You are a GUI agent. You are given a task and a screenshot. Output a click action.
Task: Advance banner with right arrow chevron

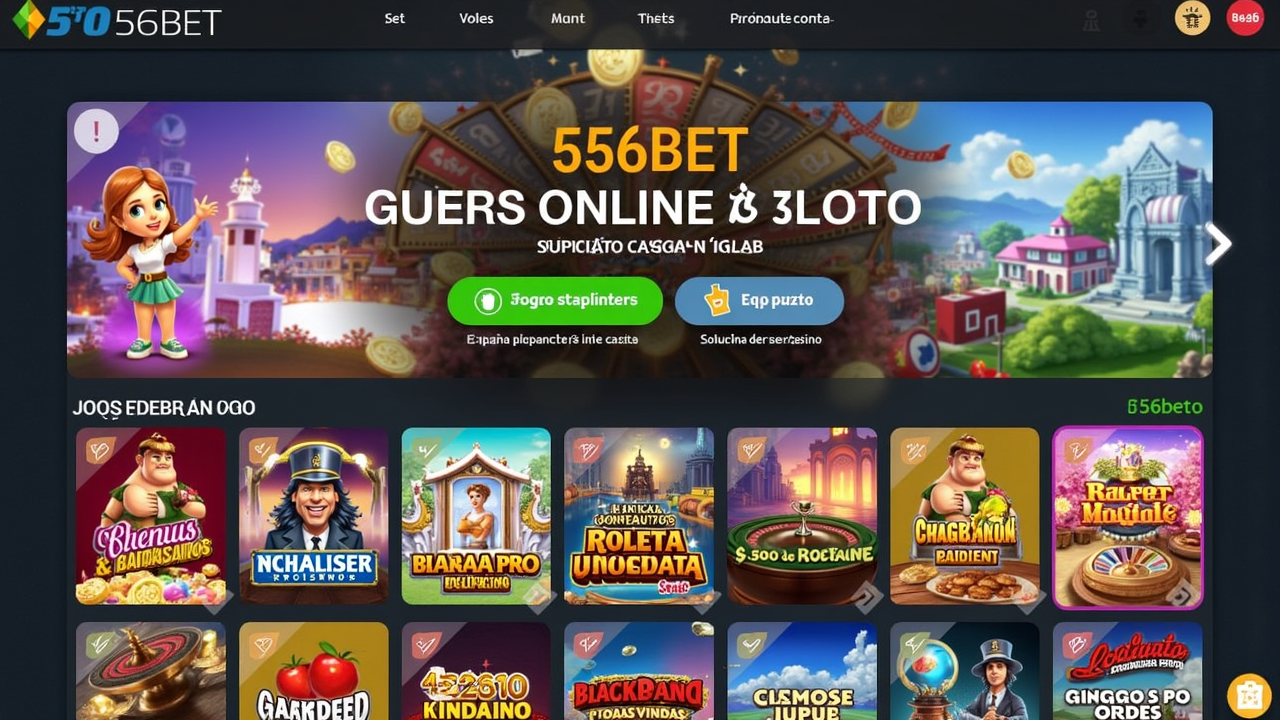(x=1218, y=243)
